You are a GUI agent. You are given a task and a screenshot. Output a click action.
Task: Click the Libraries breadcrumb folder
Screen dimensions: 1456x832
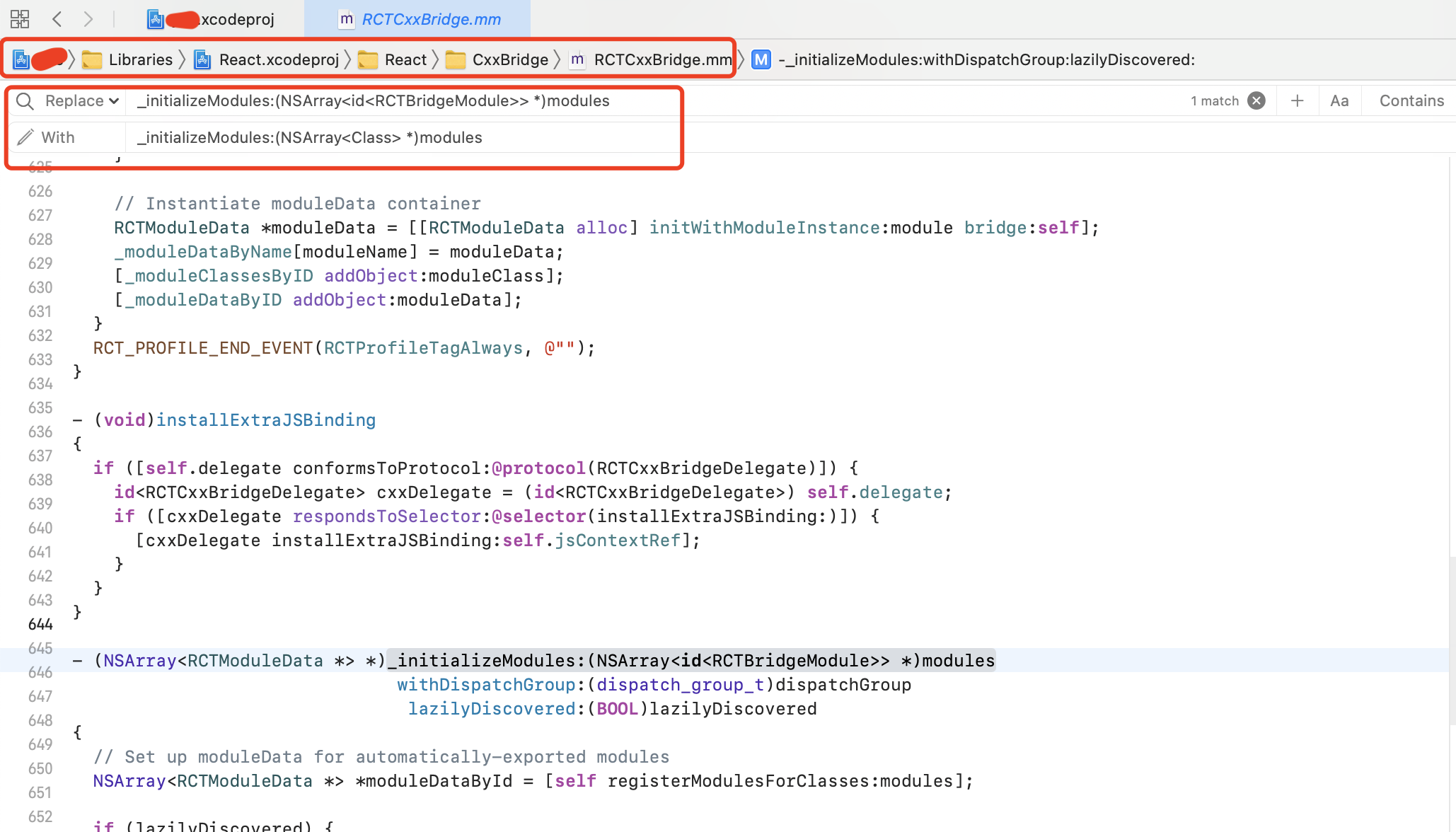[x=140, y=60]
